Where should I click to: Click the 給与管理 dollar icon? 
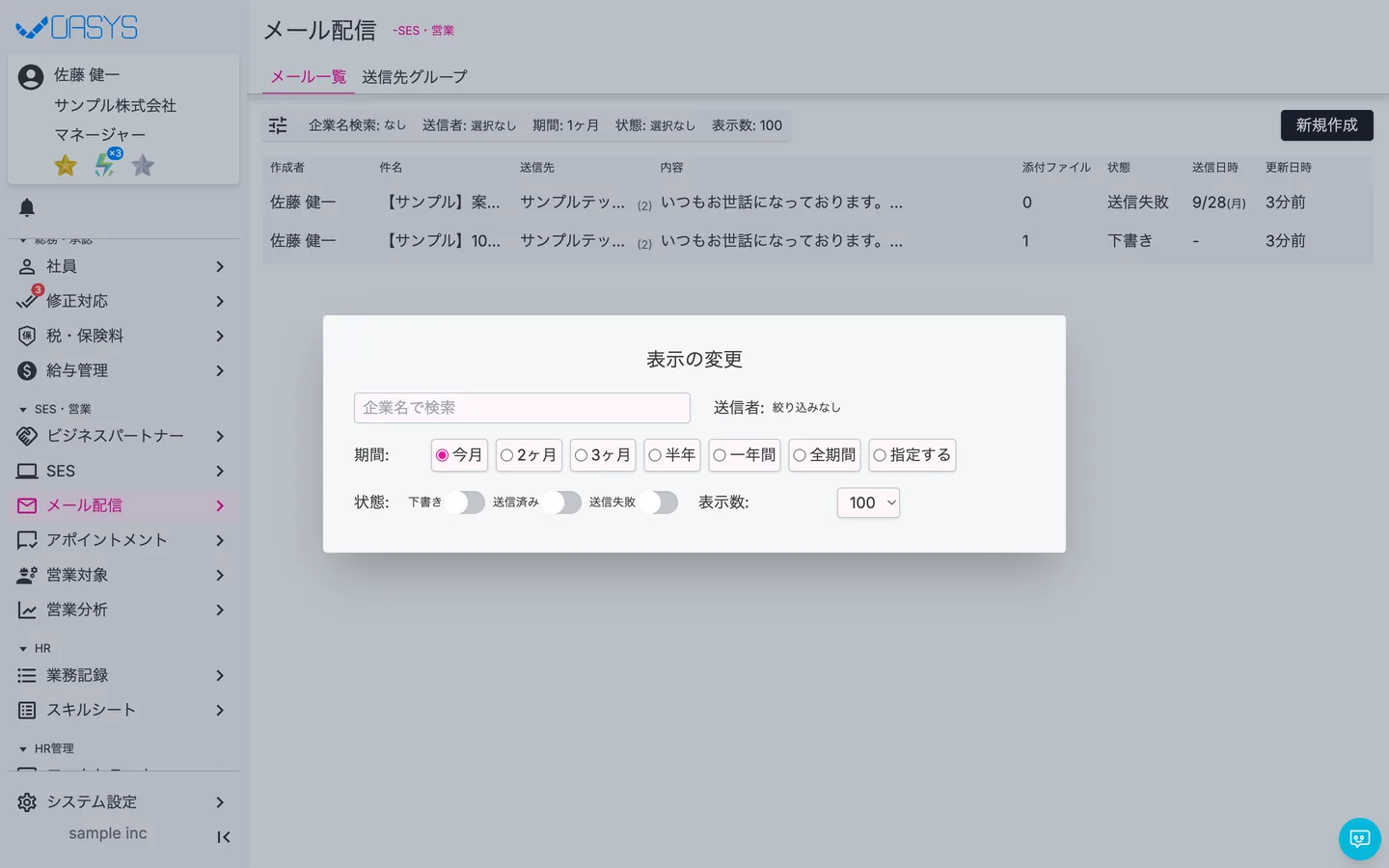pyautogui.click(x=27, y=370)
